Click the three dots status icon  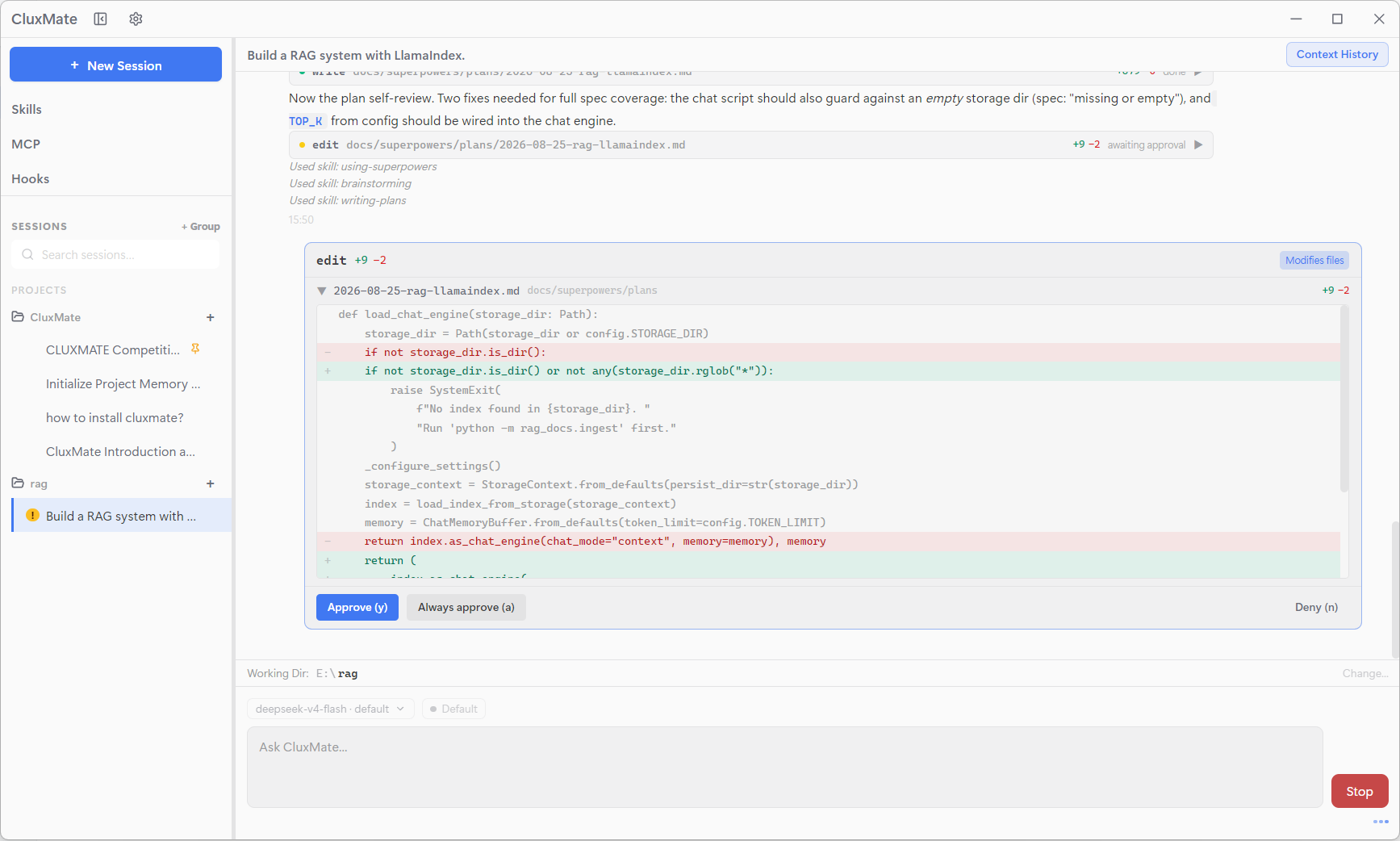(1381, 822)
